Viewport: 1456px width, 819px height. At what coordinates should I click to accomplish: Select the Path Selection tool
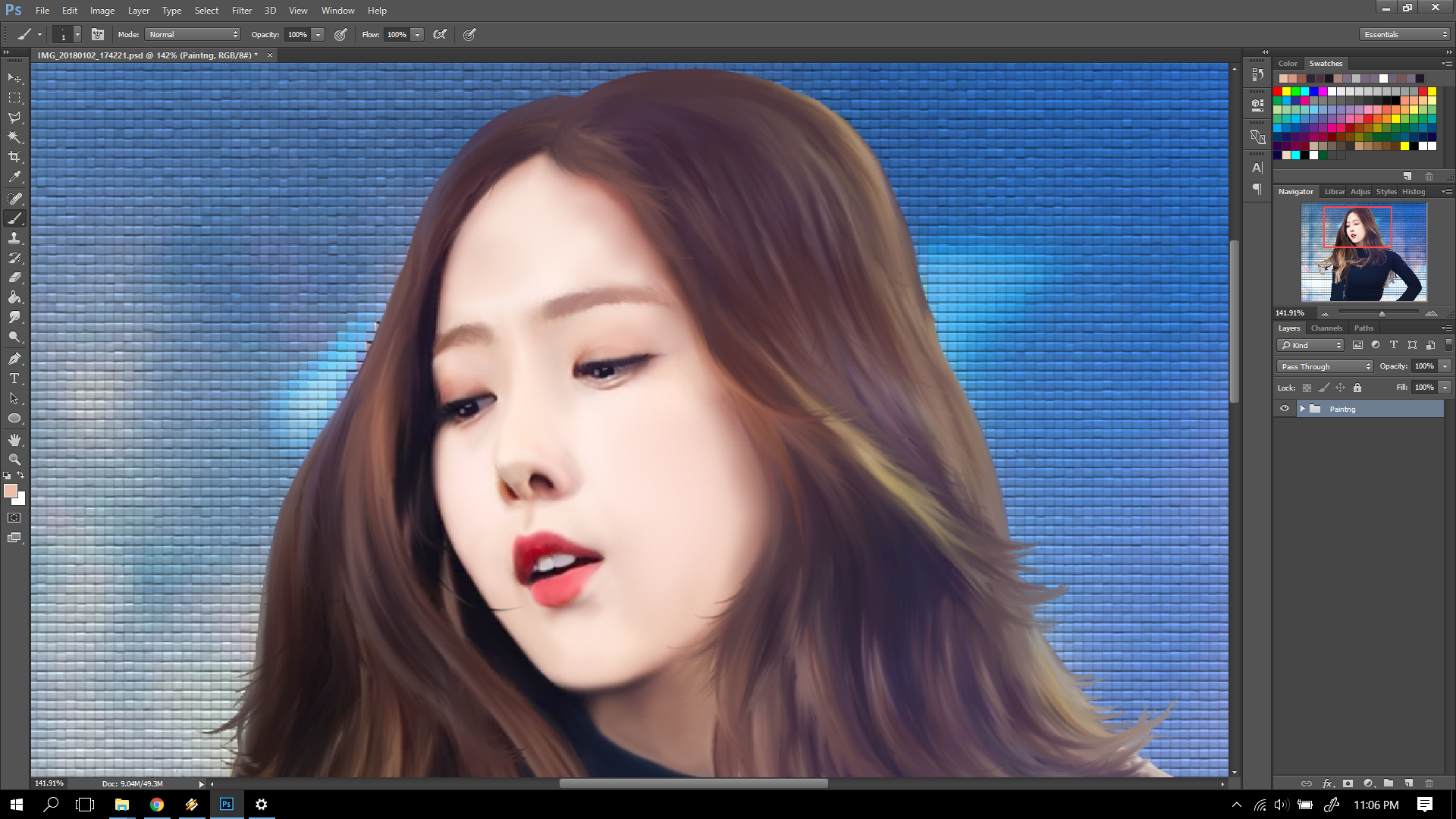[x=14, y=398]
